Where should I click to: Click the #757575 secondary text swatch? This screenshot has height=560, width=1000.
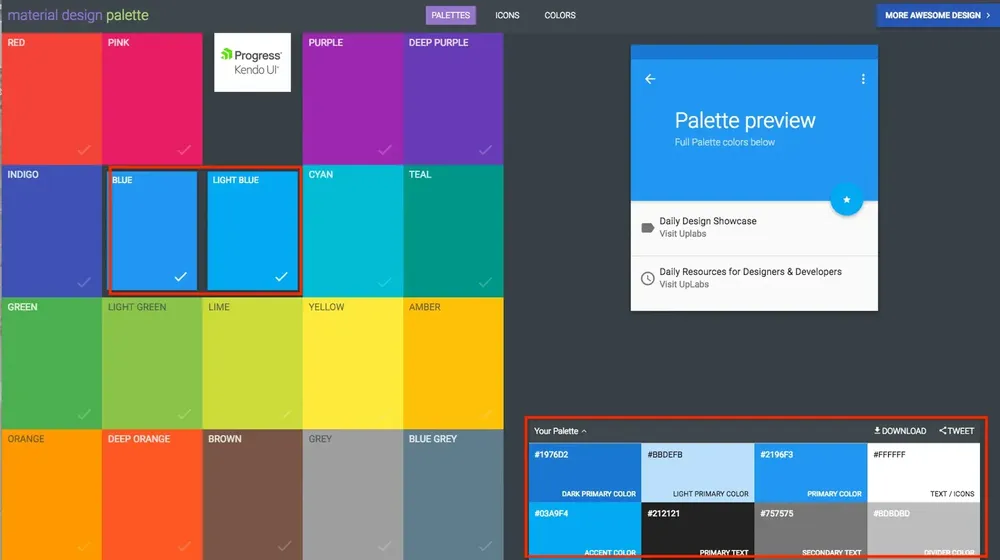pyautogui.click(x=811, y=530)
